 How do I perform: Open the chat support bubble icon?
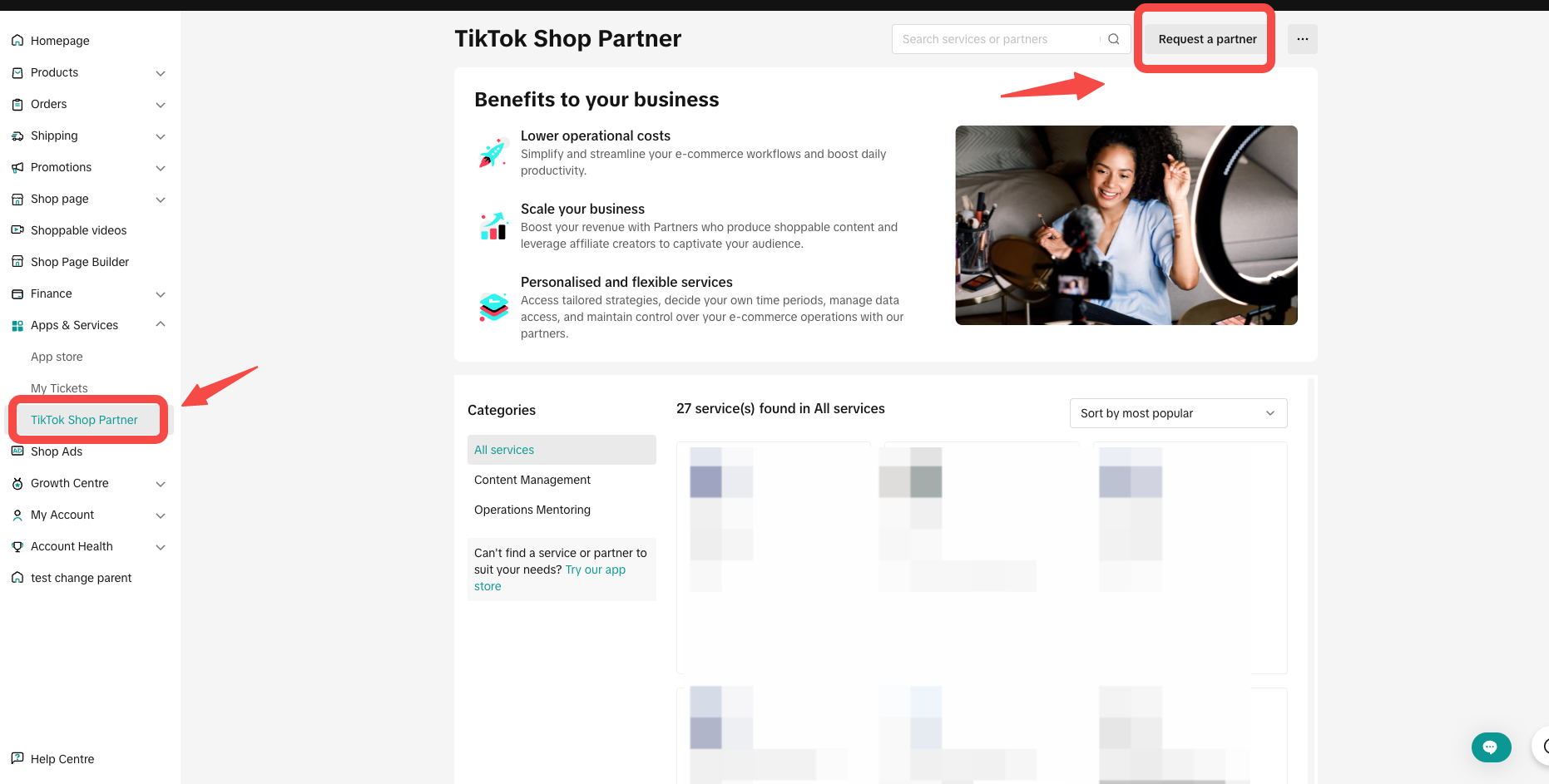[x=1491, y=747]
